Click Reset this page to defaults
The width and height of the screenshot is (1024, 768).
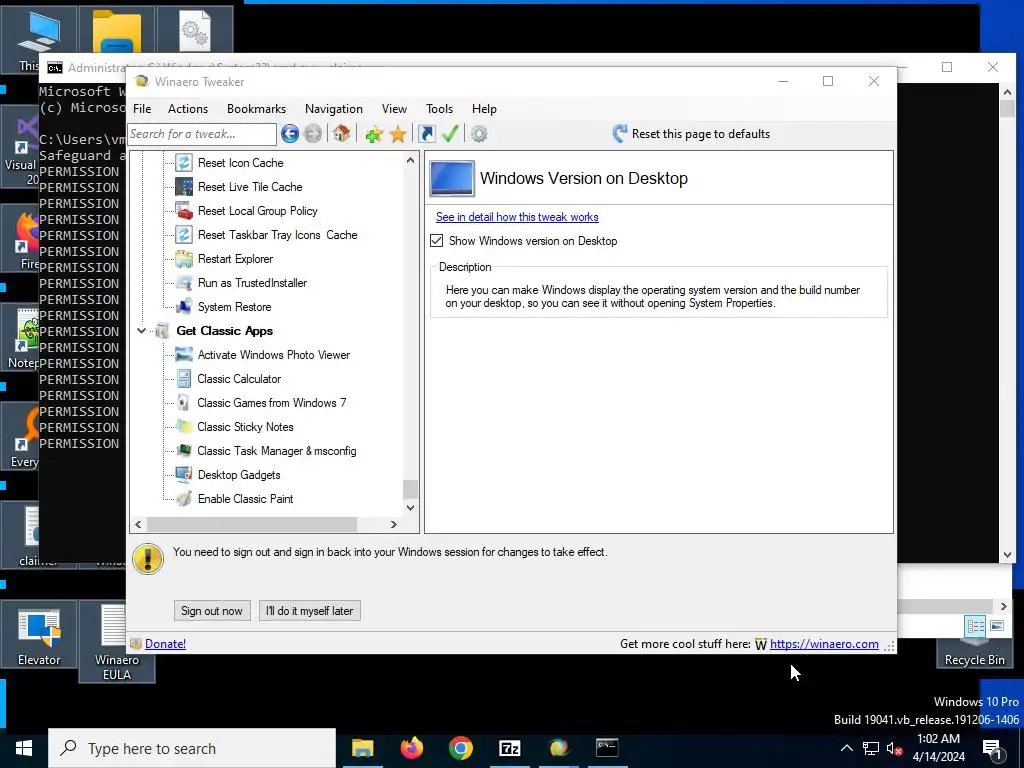point(691,134)
